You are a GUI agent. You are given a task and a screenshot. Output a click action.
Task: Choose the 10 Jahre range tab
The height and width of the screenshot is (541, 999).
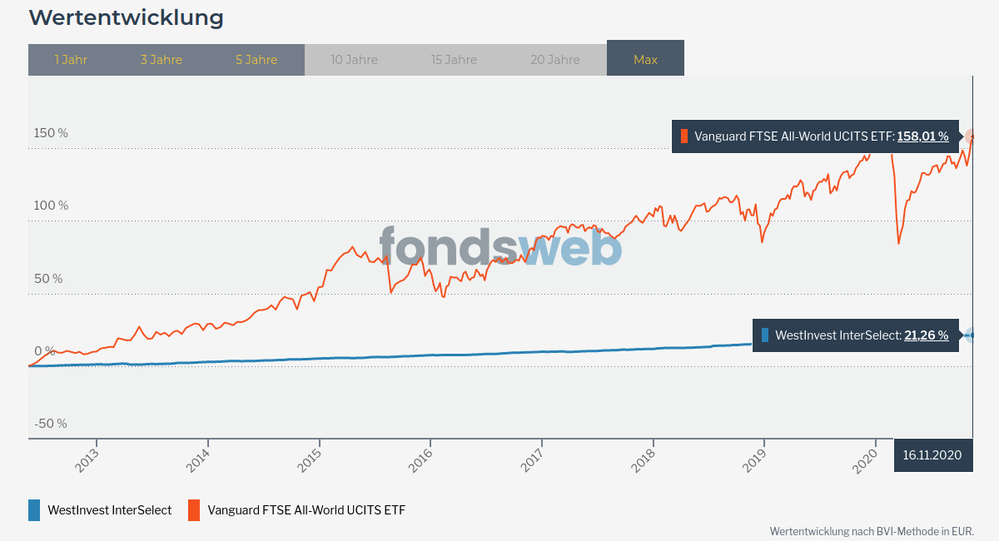(x=354, y=59)
